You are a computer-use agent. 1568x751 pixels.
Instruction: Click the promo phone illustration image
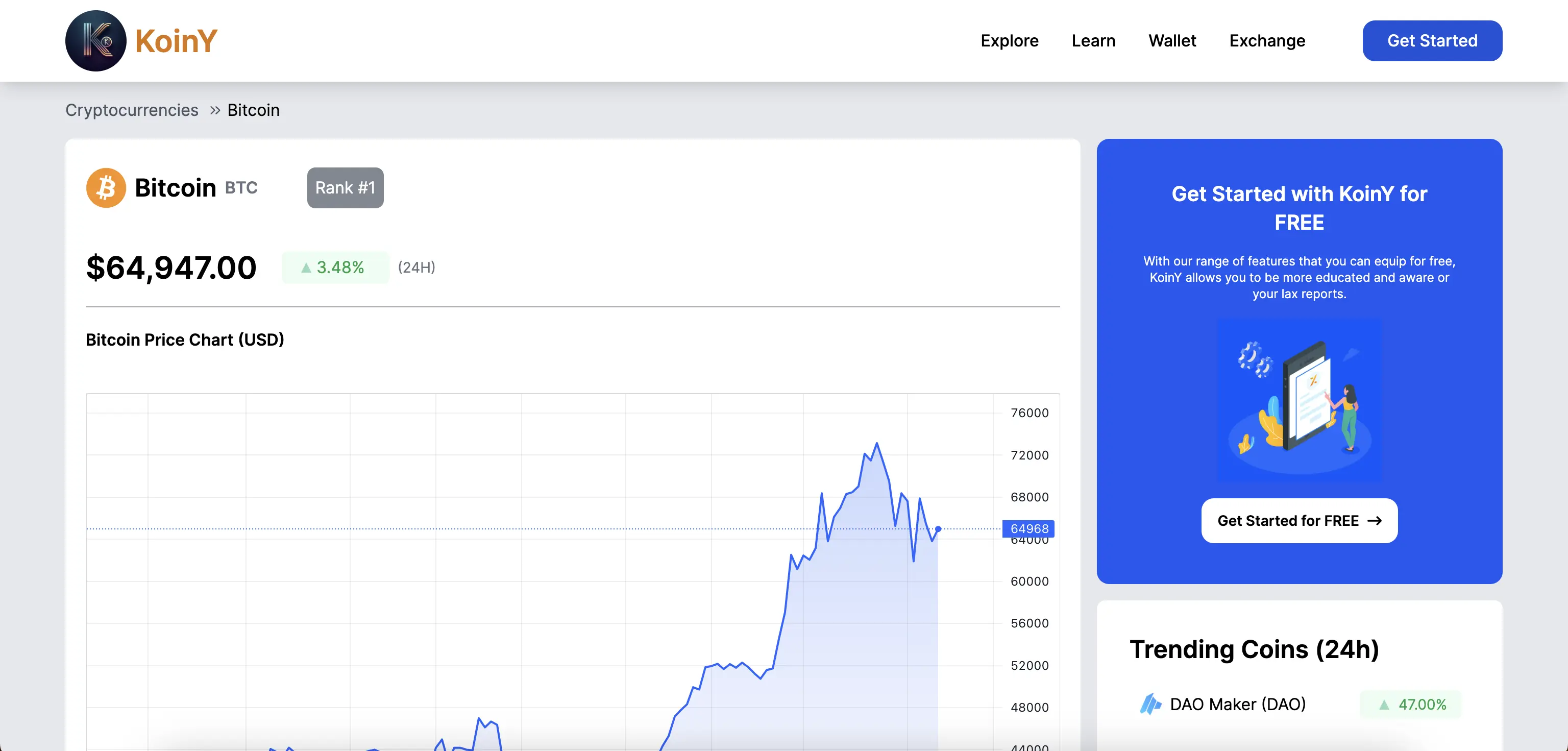[x=1299, y=400]
